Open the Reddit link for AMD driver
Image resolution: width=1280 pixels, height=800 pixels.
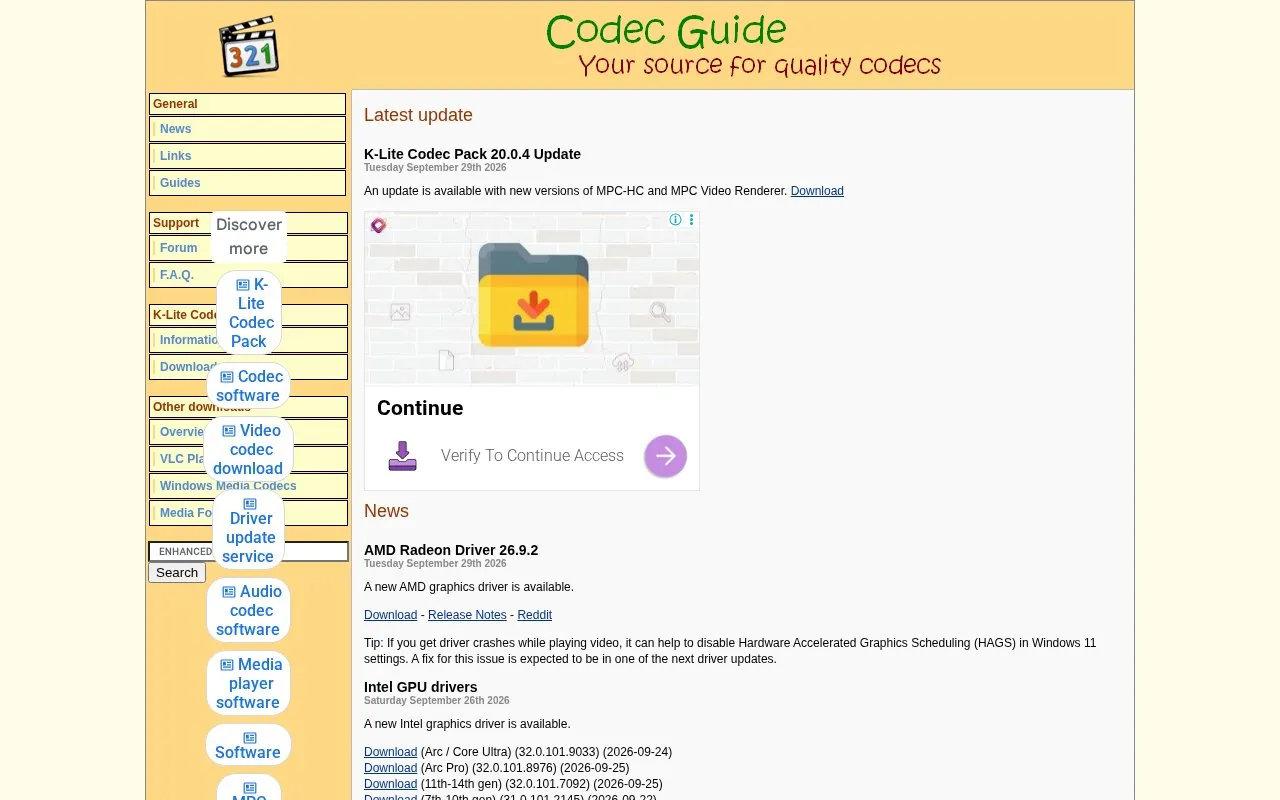[534, 615]
